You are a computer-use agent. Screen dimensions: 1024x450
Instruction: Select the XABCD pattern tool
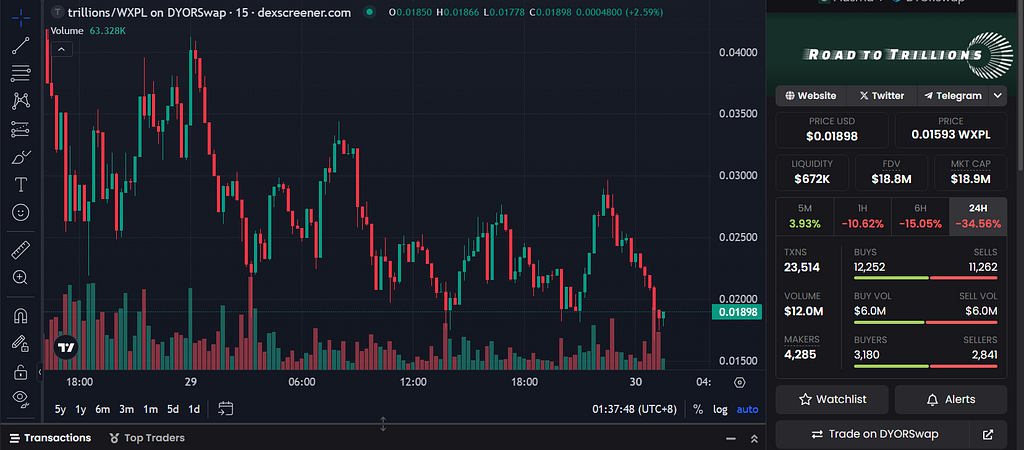tap(20, 101)
